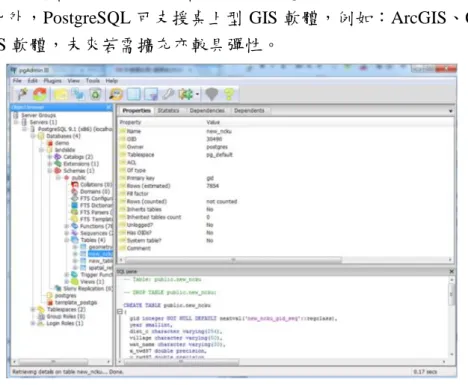Select the postgres database node
Viewport: 468px width, 385px height.
[x=66, y=296]
